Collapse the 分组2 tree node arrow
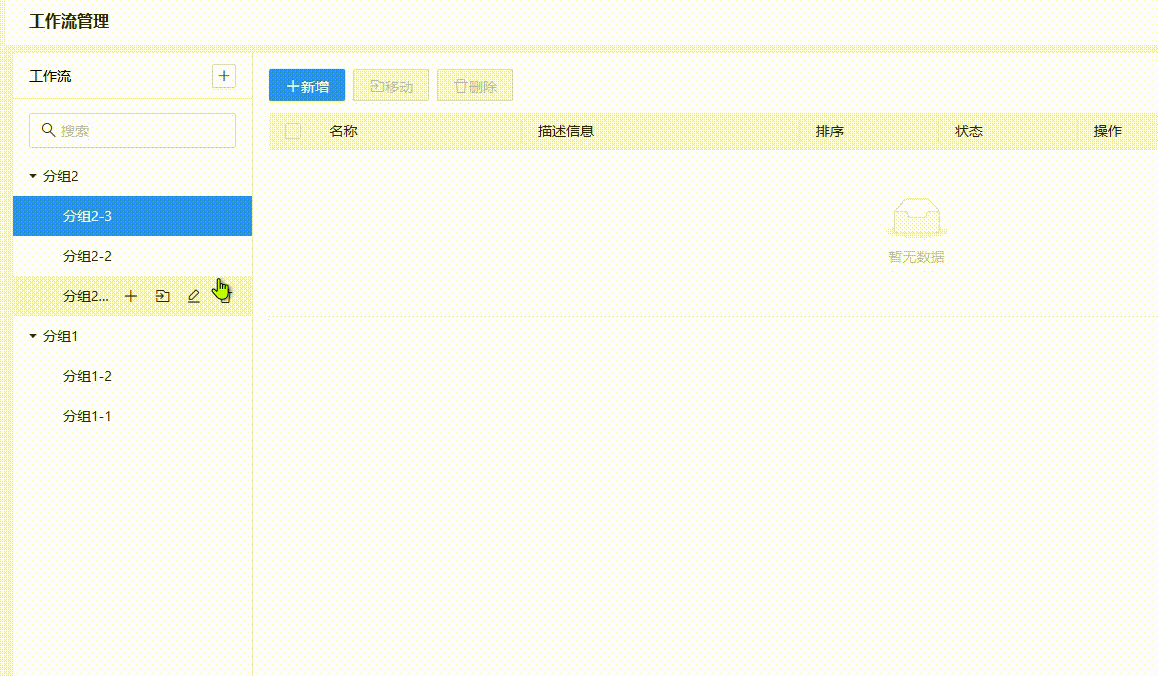 pos(33,176)
